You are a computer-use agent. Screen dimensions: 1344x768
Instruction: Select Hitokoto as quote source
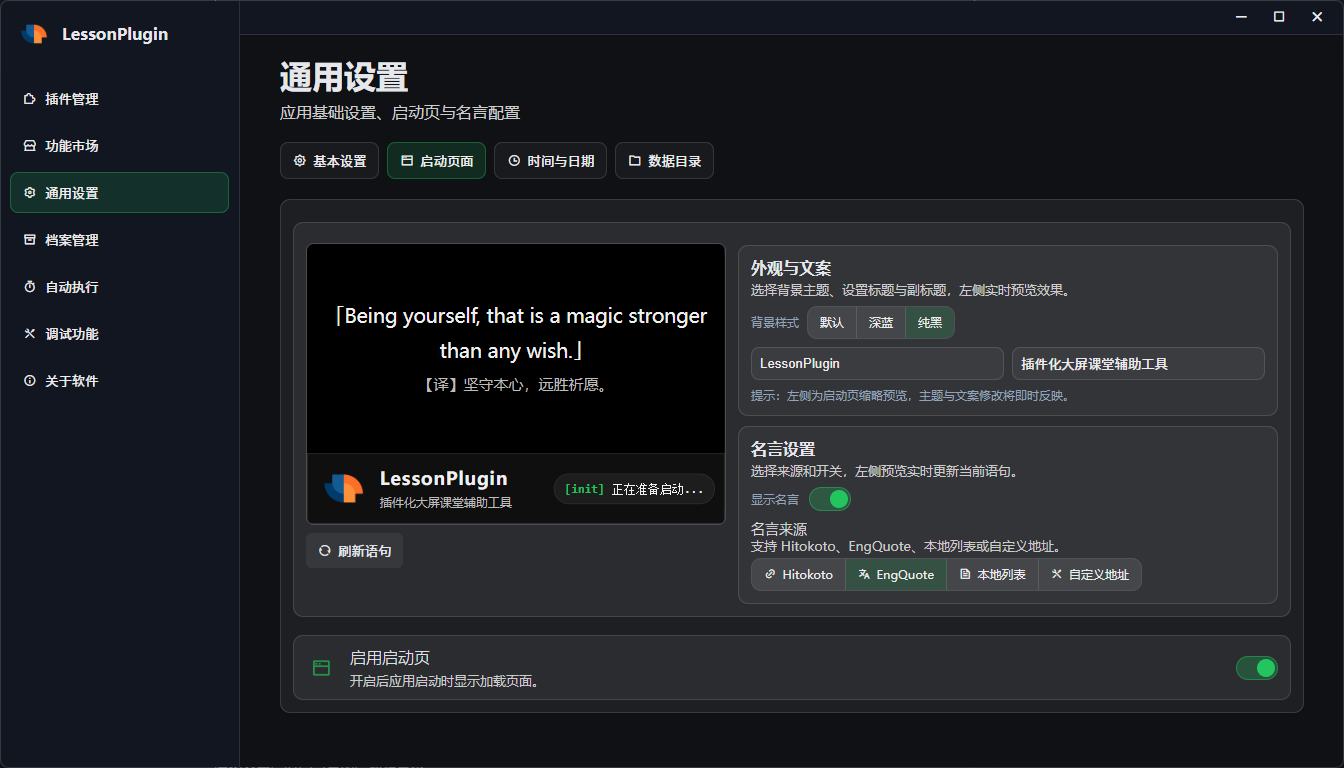click(x=798, y=575)
